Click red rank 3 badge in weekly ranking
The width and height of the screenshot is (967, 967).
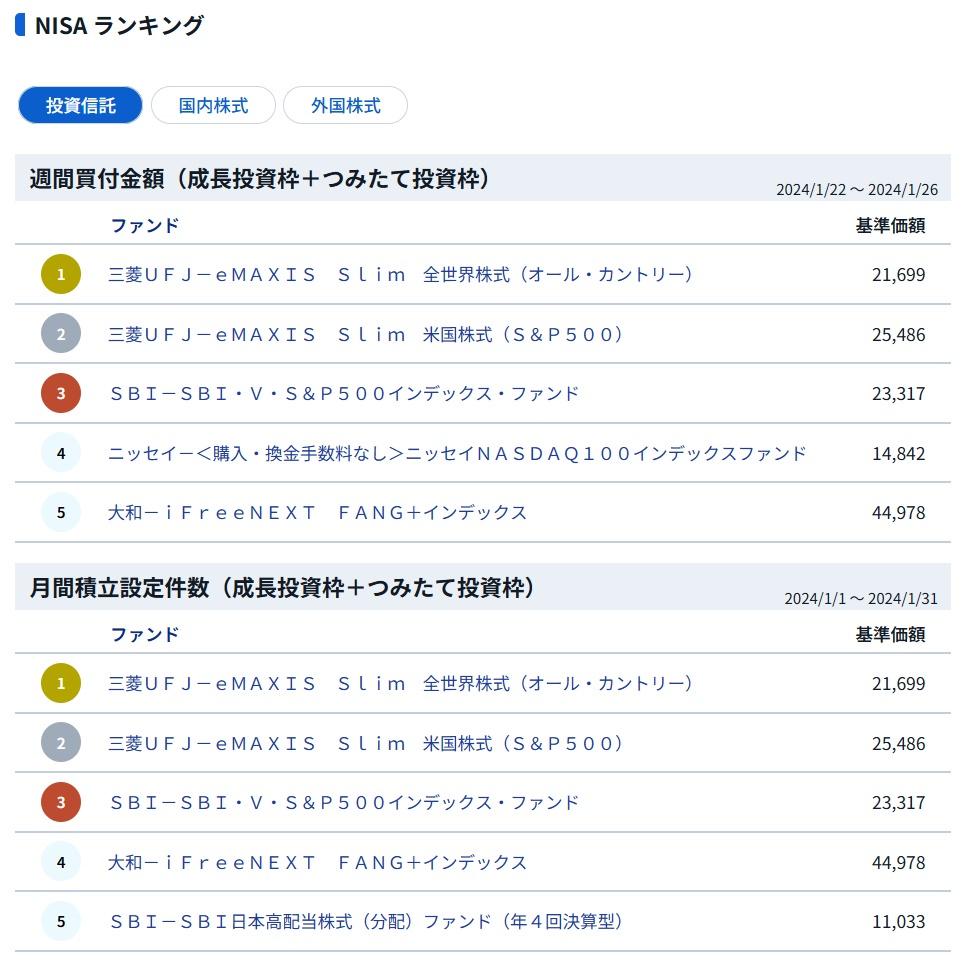61,393
